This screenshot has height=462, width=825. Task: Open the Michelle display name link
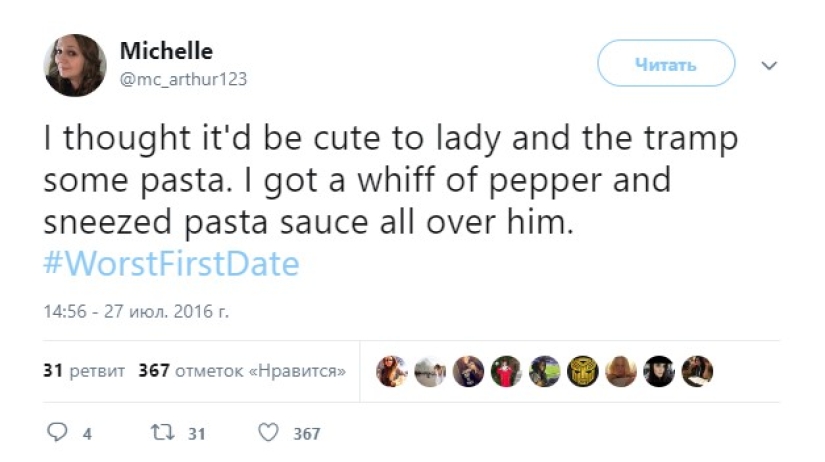point(166,52)
